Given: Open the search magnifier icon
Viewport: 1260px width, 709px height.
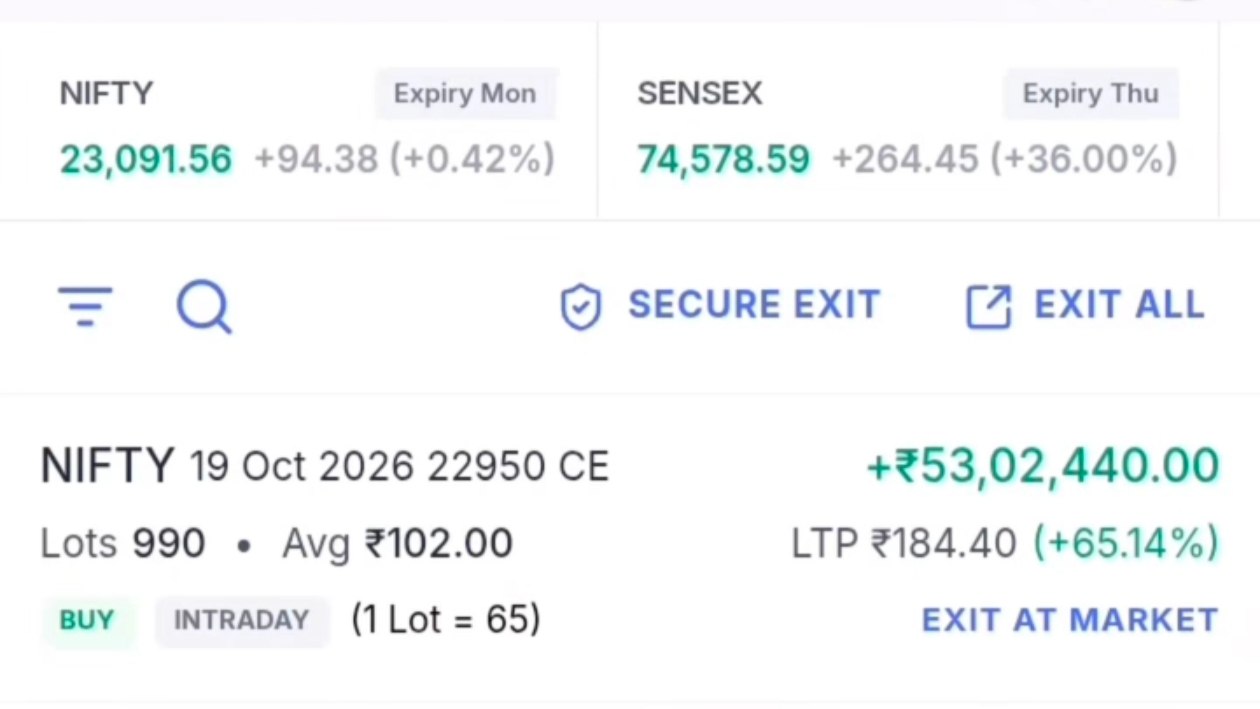Looking at the screenshot, I should (x=204, y=306).
